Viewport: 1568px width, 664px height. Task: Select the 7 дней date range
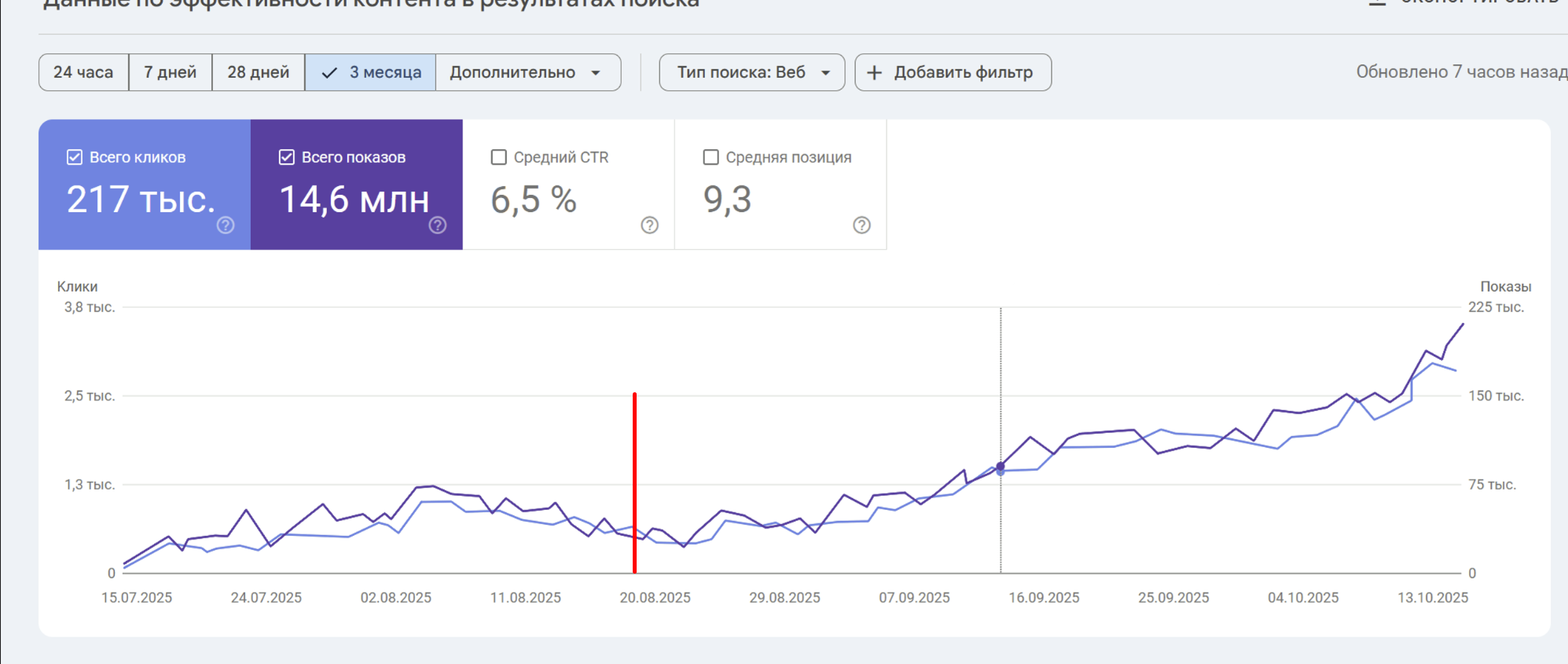click(x=170, y=72)
